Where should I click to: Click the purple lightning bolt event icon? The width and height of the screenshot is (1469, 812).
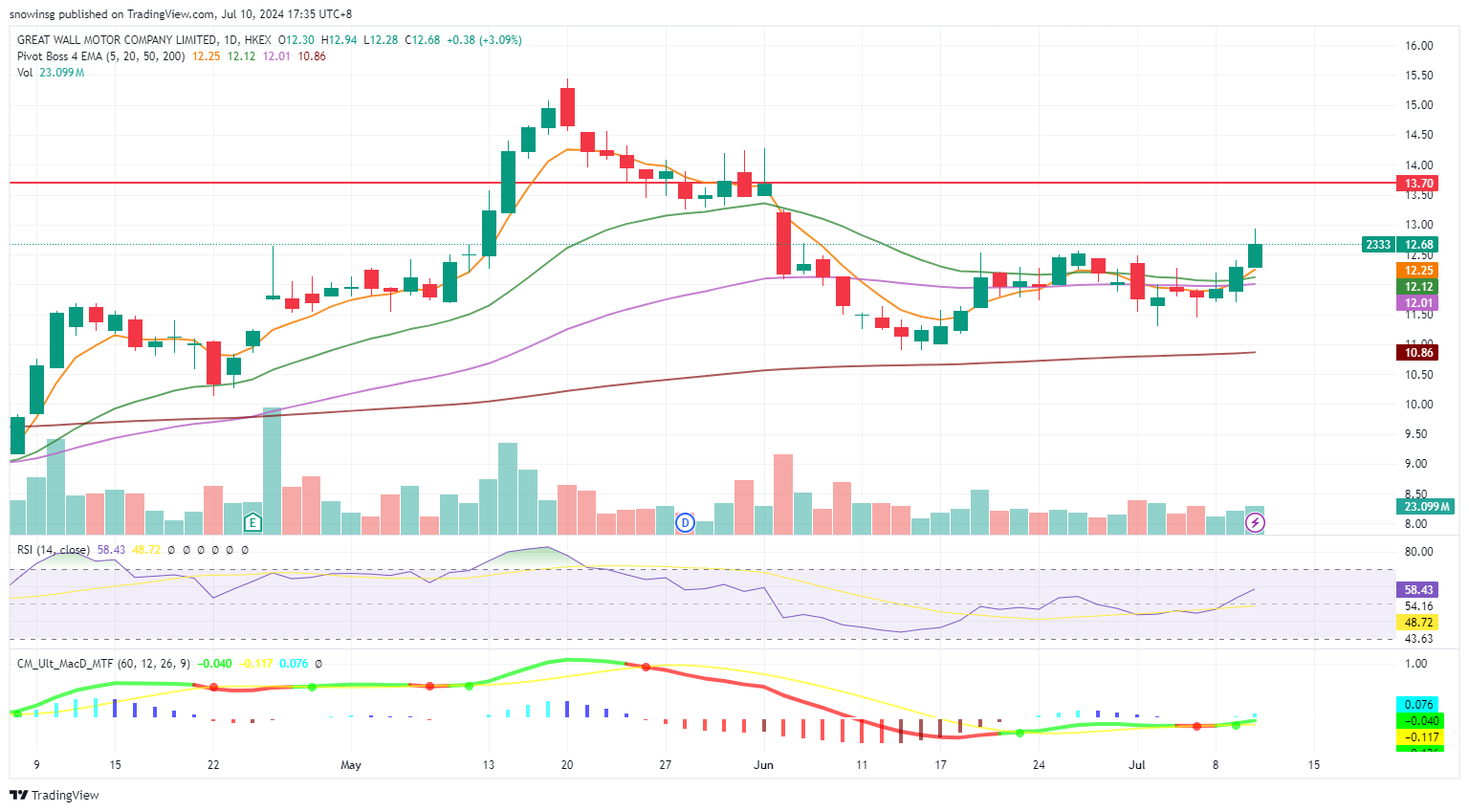tap(1256, 522)
